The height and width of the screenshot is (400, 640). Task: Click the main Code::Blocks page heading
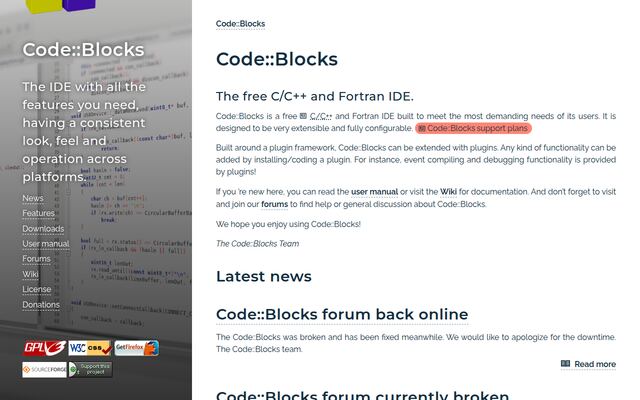click(x=277, y=59)
